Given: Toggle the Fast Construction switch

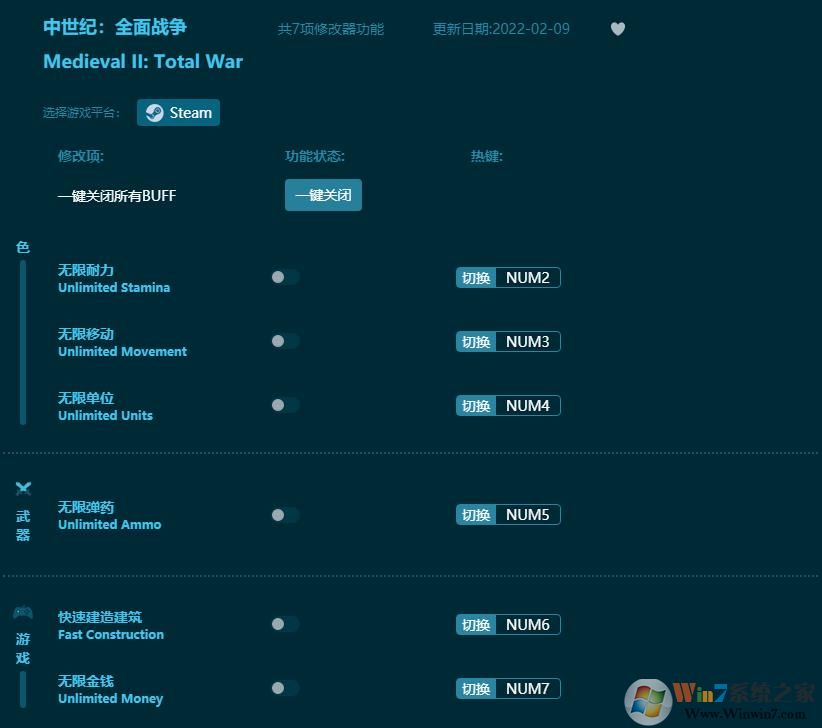Looking at the screenshot, I should (284, 625).
